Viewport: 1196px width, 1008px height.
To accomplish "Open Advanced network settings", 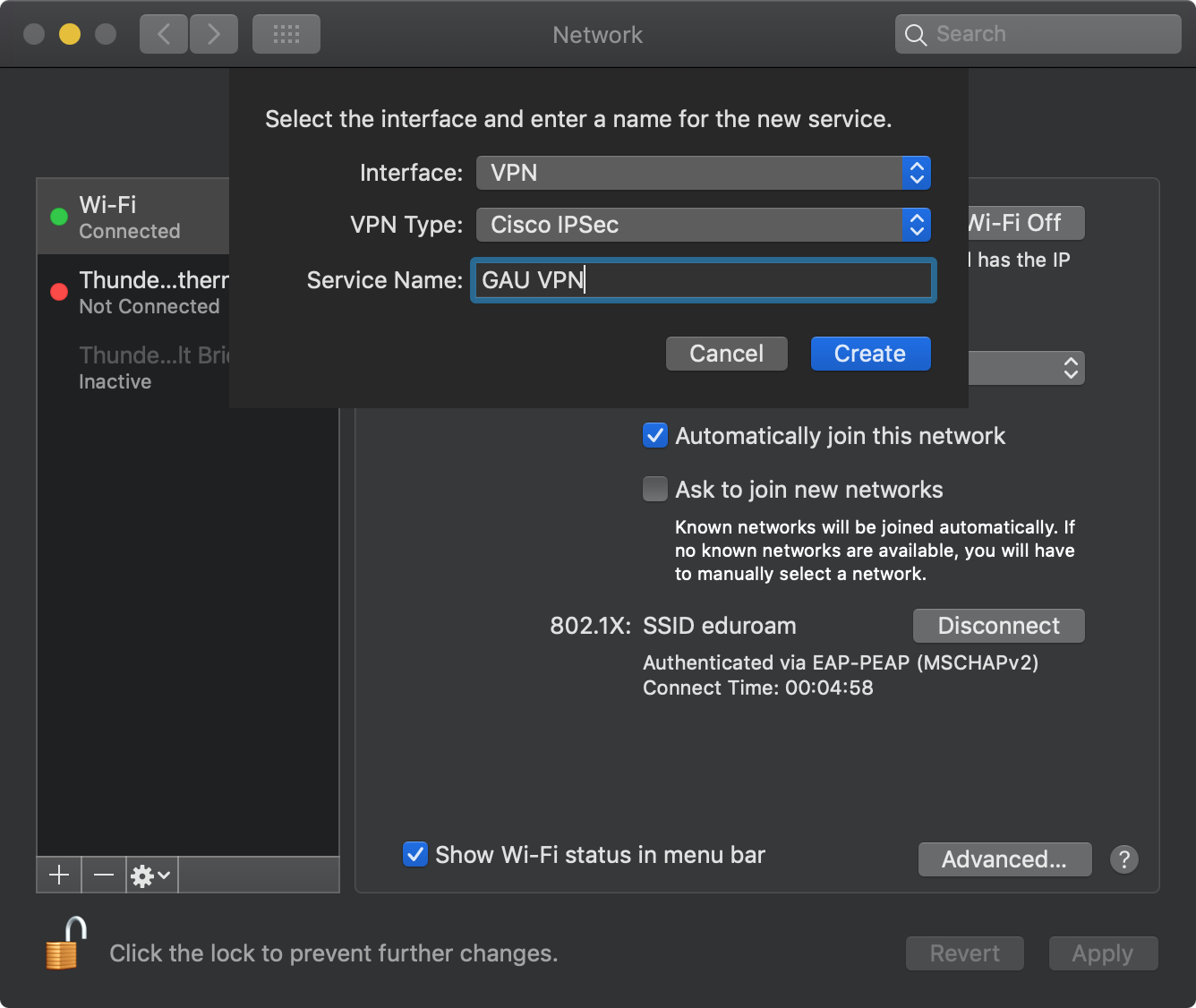I will [x=1004, y=859].
